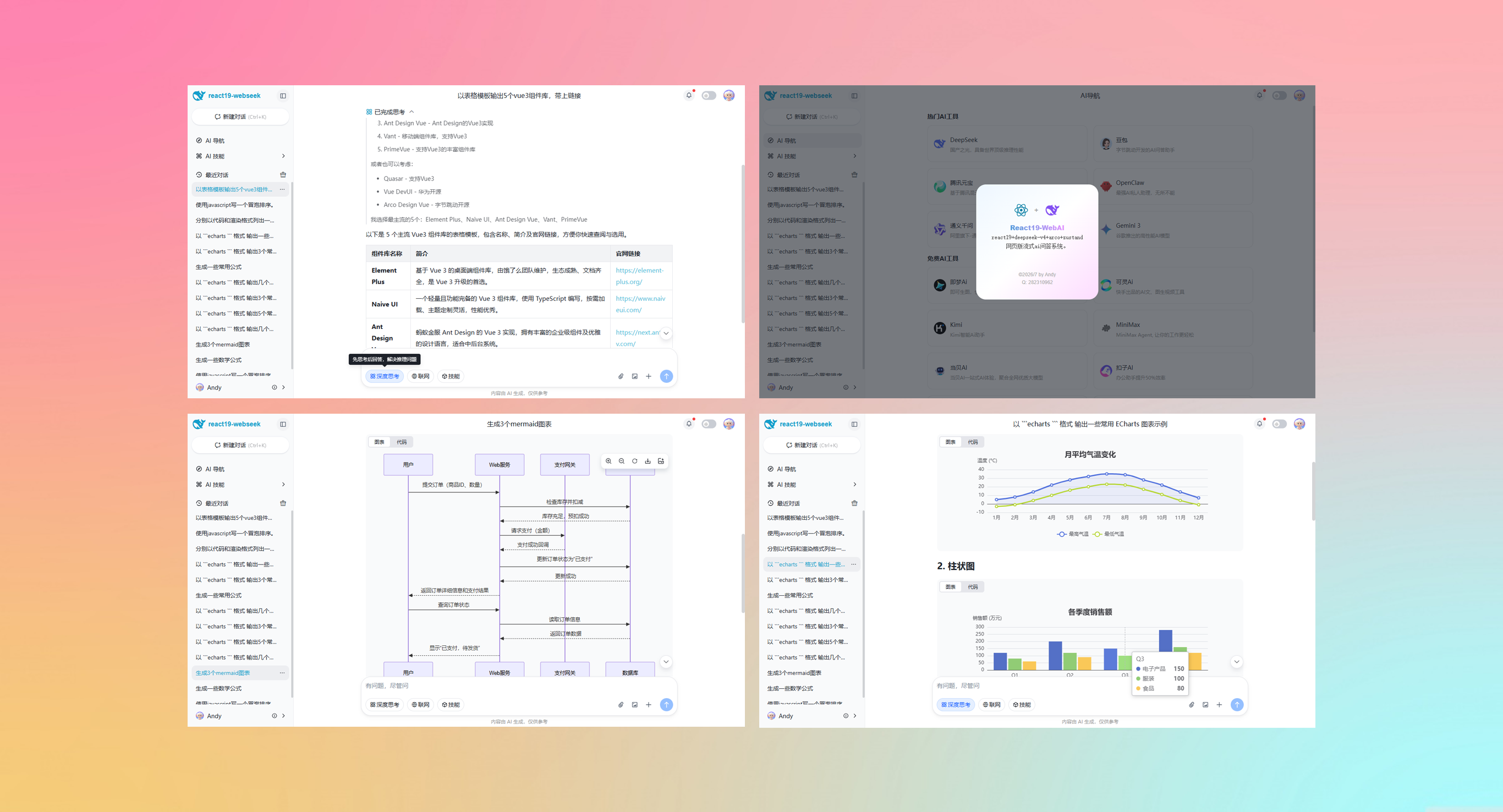This screenshot has height=812, width=1503.
Task: Open AI 导航 in the mermaid图表 window sidebar
Action: pyautogui.click(x=240, y=469)
